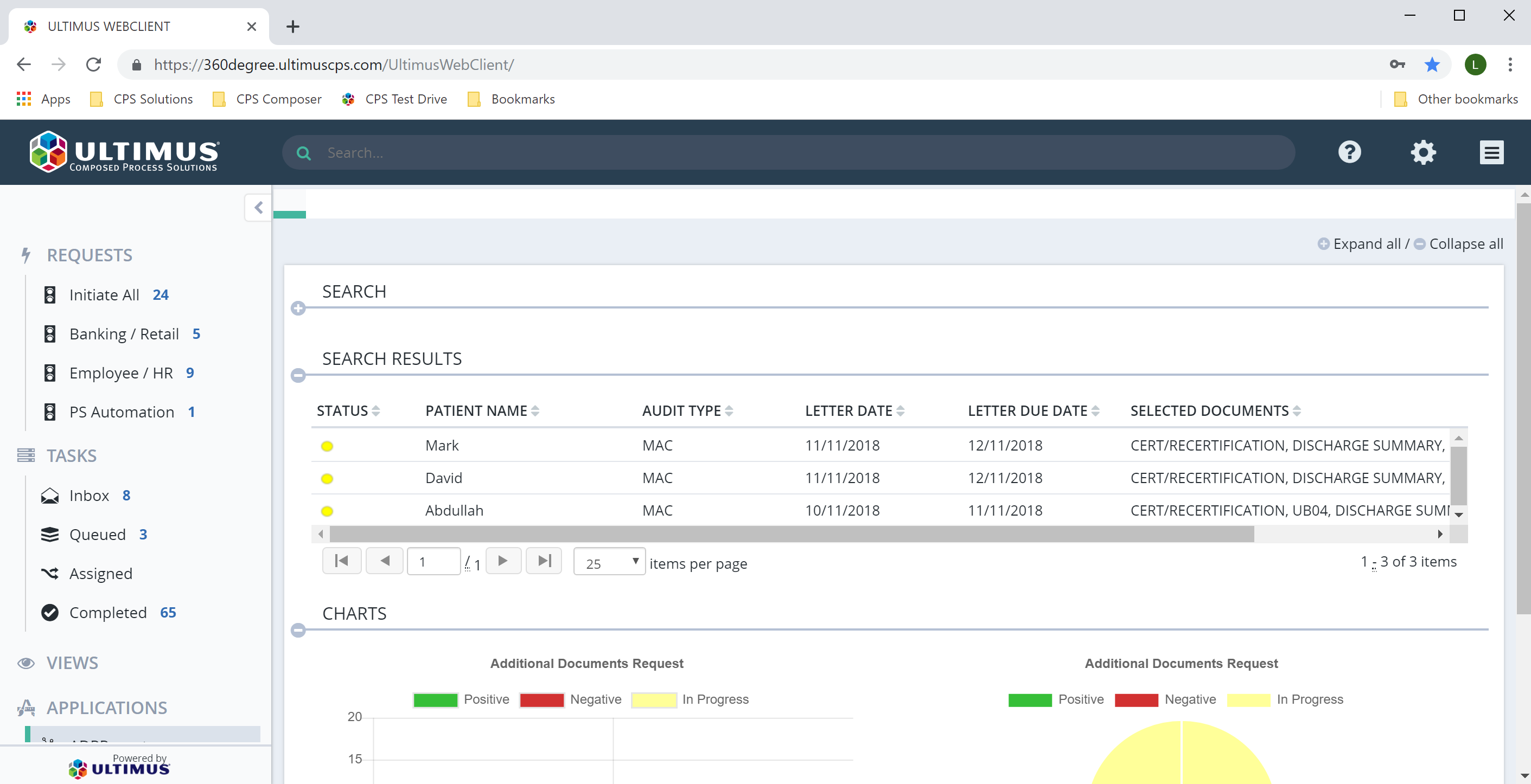Viewport: 1531px width, 784px height.
Task: Sort by LETTER DUE DATE column
Action: (1034, 411)
